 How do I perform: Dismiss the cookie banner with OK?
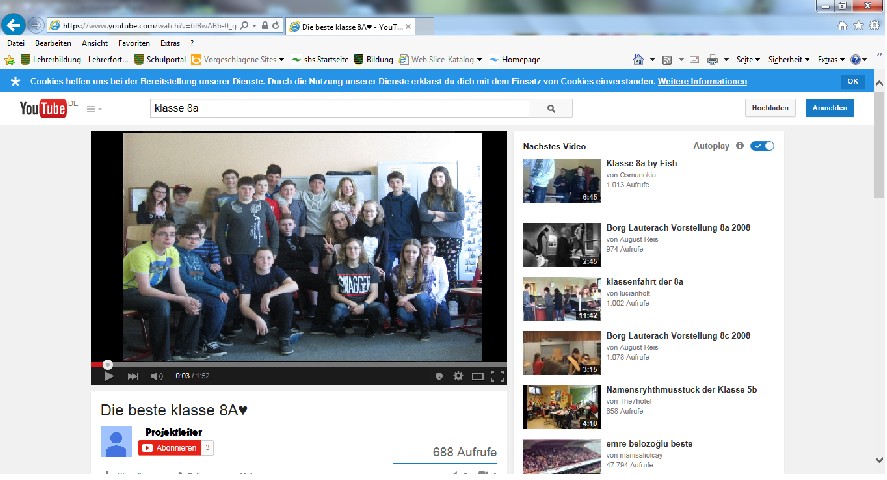point(853,81)
